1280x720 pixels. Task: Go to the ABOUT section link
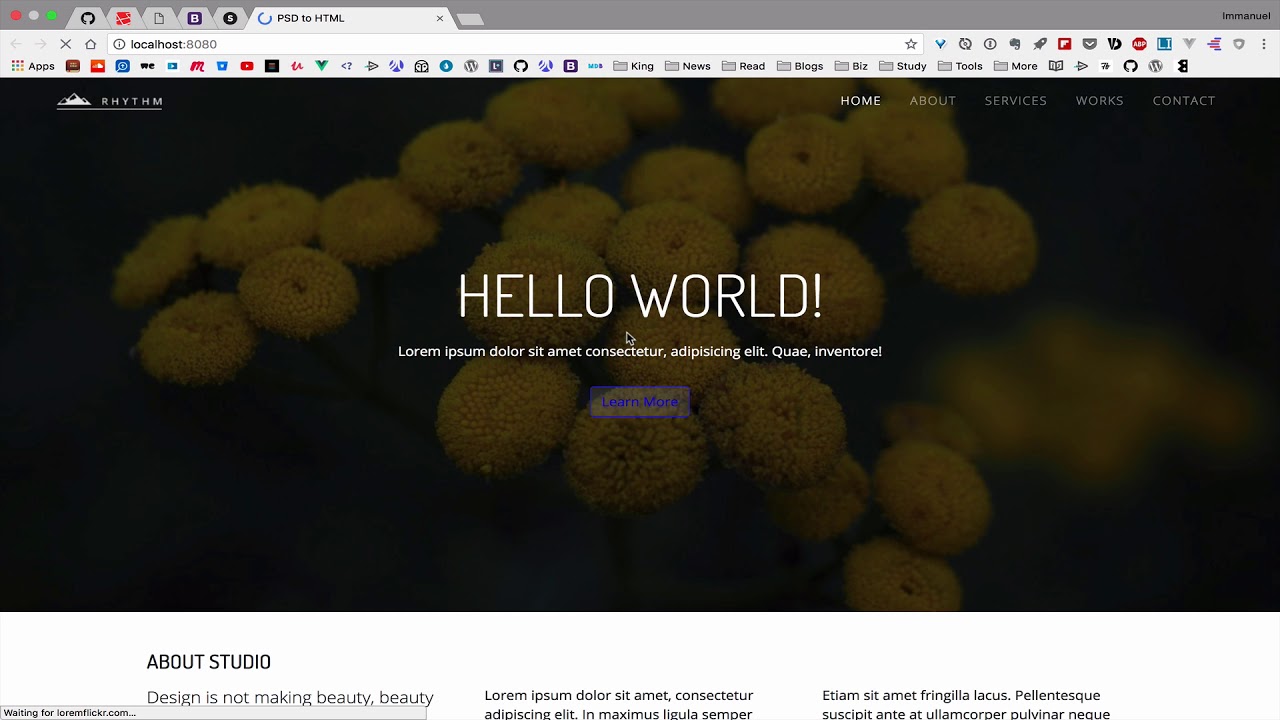932,100
